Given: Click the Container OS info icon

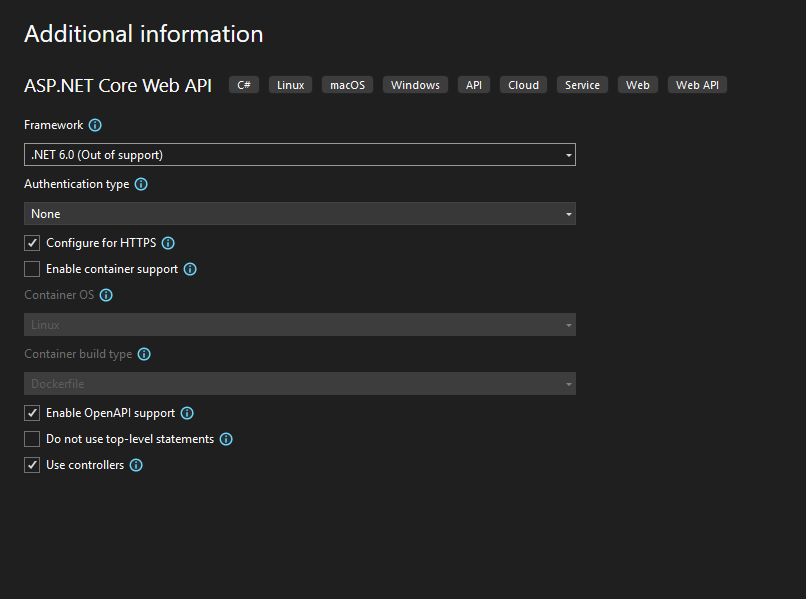Looking at the screenshot, I should click(x=106, y=296).
